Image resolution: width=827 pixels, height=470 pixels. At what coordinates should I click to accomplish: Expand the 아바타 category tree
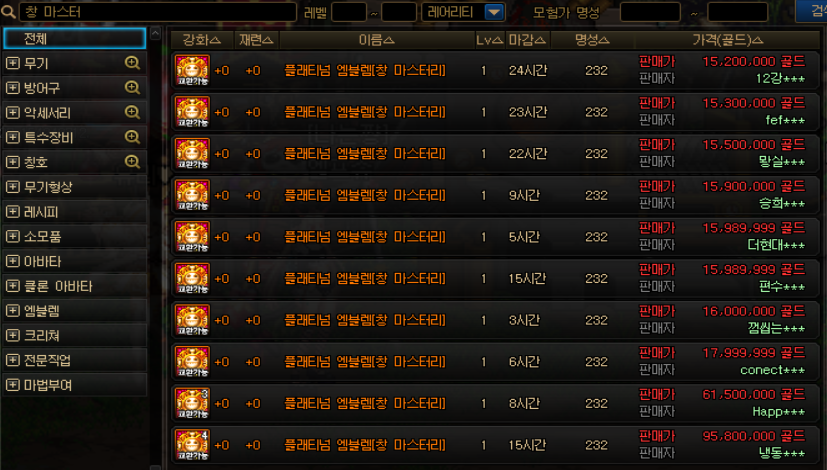(13, 261)
